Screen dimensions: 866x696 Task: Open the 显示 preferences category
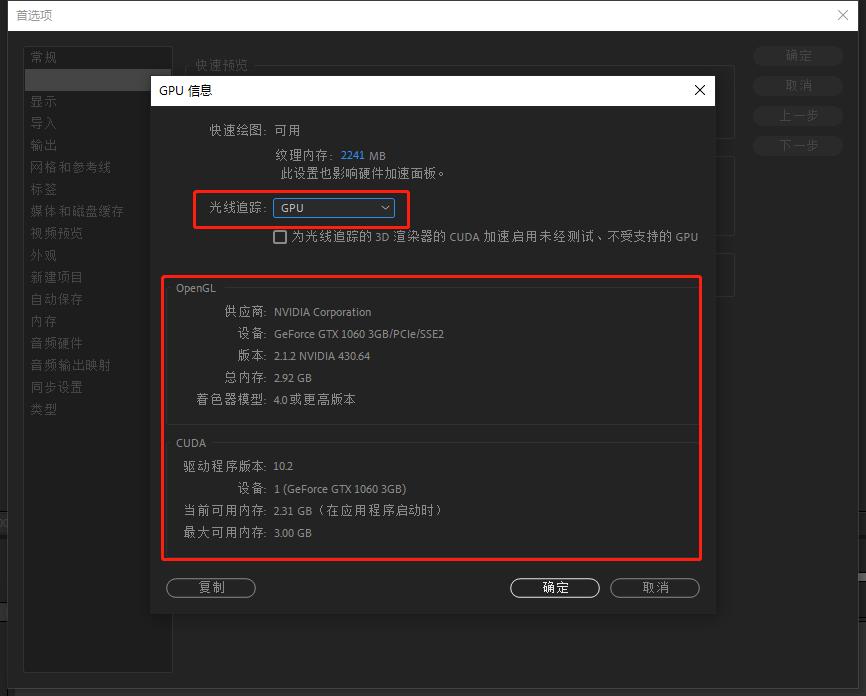[x=44, y=101]
